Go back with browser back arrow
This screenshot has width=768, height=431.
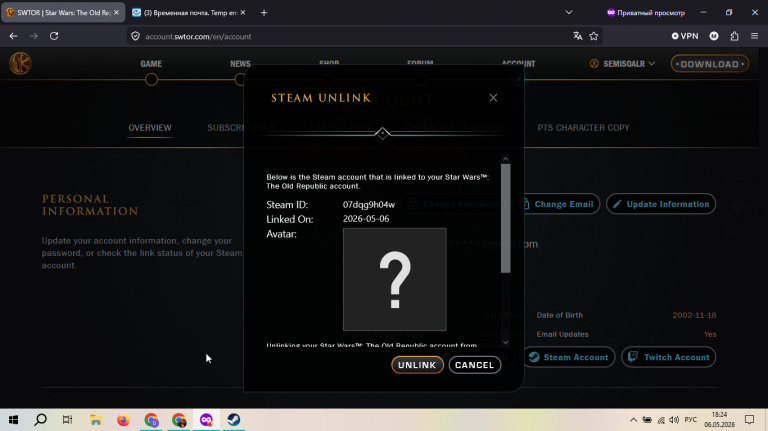13,36
